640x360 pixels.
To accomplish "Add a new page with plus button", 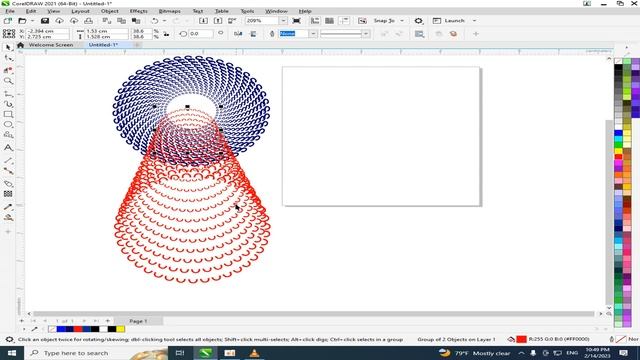I will pos(108,321).
